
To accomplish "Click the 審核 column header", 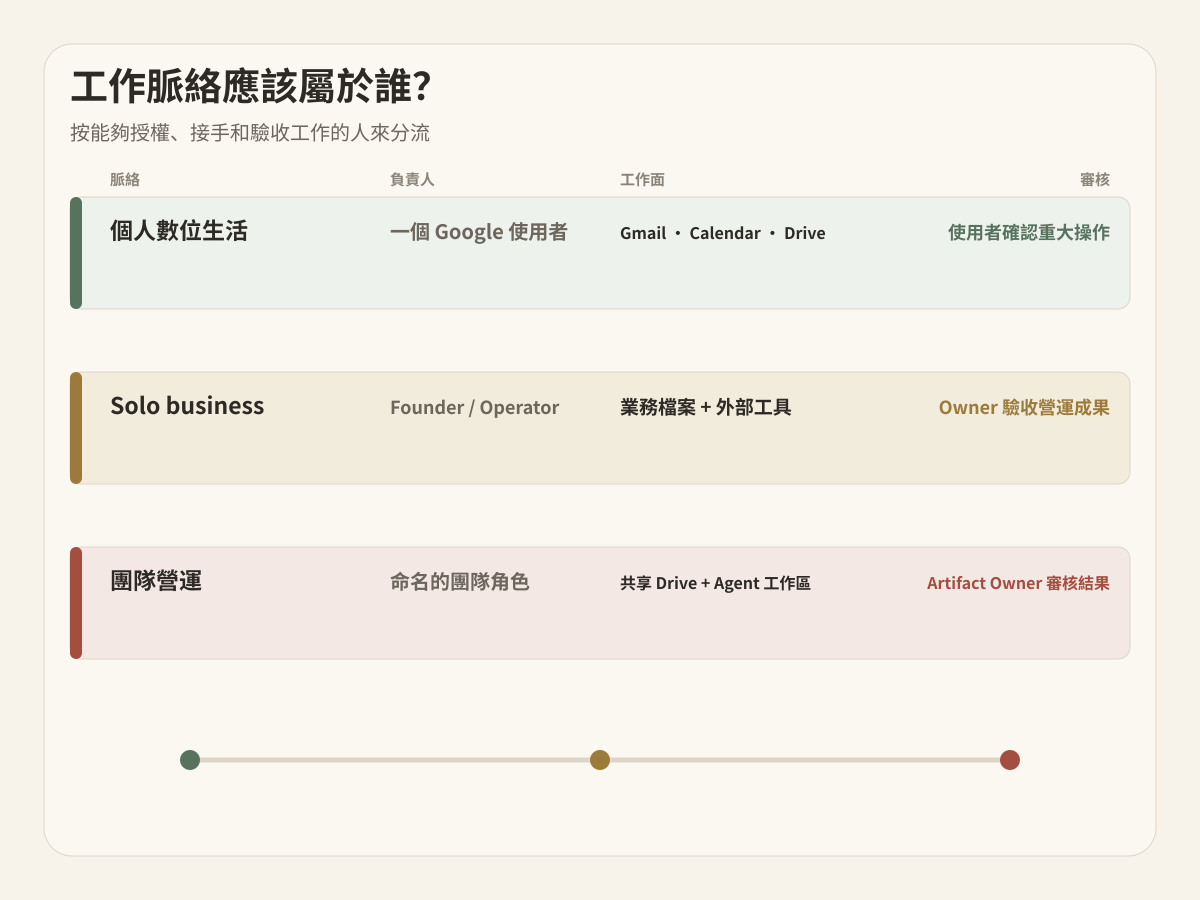I will click(1095, 180).
